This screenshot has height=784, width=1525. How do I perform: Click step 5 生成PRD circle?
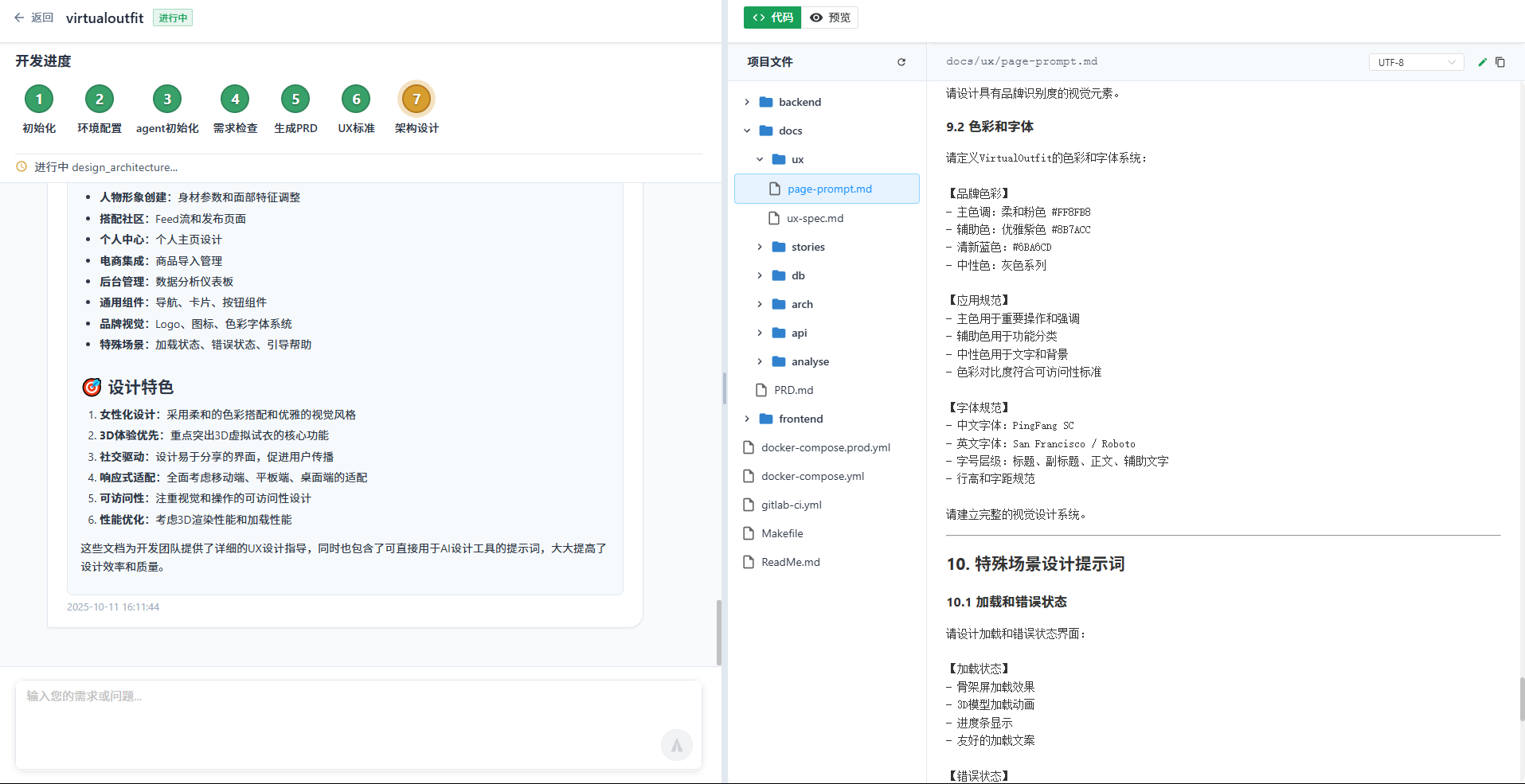[295, 99]
